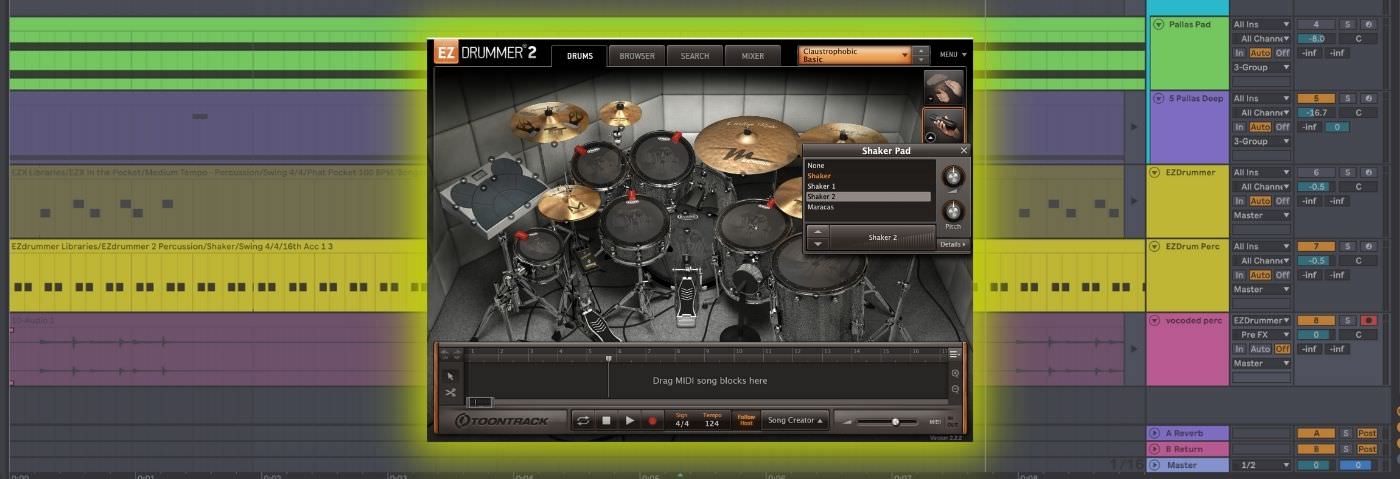Image resolution: width=1400 pixels, height=479 pixels.
Task: Switch to the DRUMS tab
Action: 580,56
